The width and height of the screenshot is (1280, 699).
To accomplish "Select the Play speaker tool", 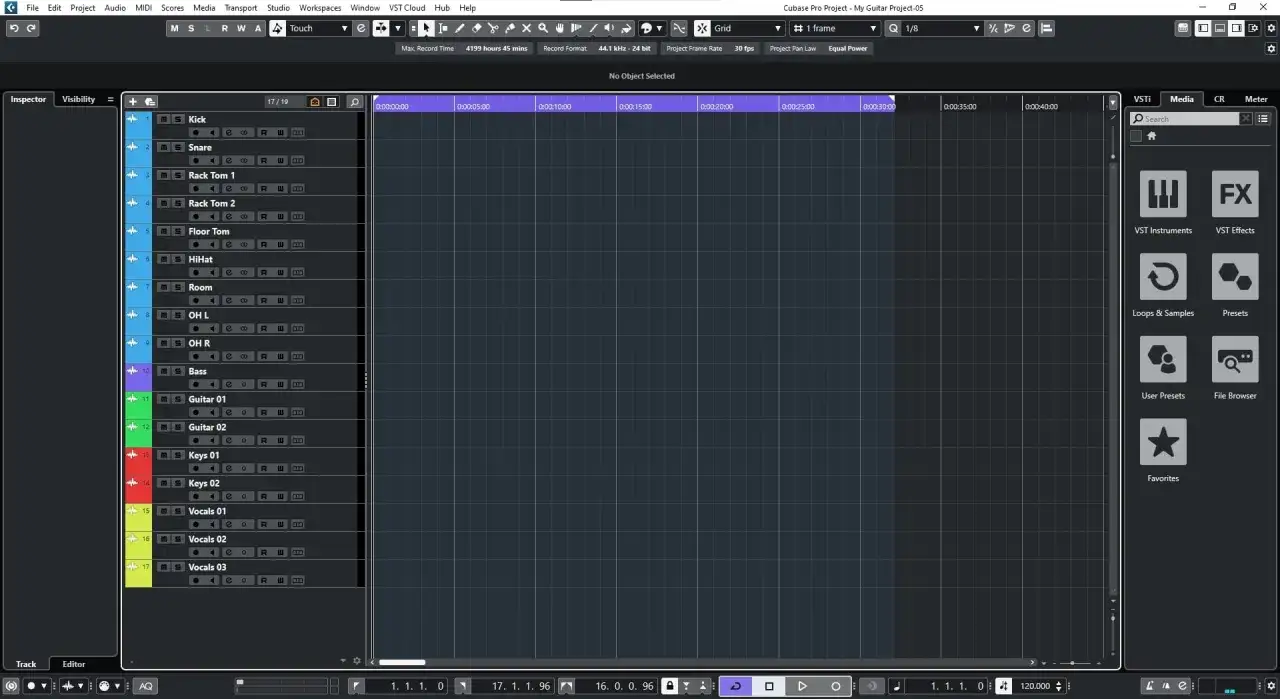I will (x=609, y=28).
